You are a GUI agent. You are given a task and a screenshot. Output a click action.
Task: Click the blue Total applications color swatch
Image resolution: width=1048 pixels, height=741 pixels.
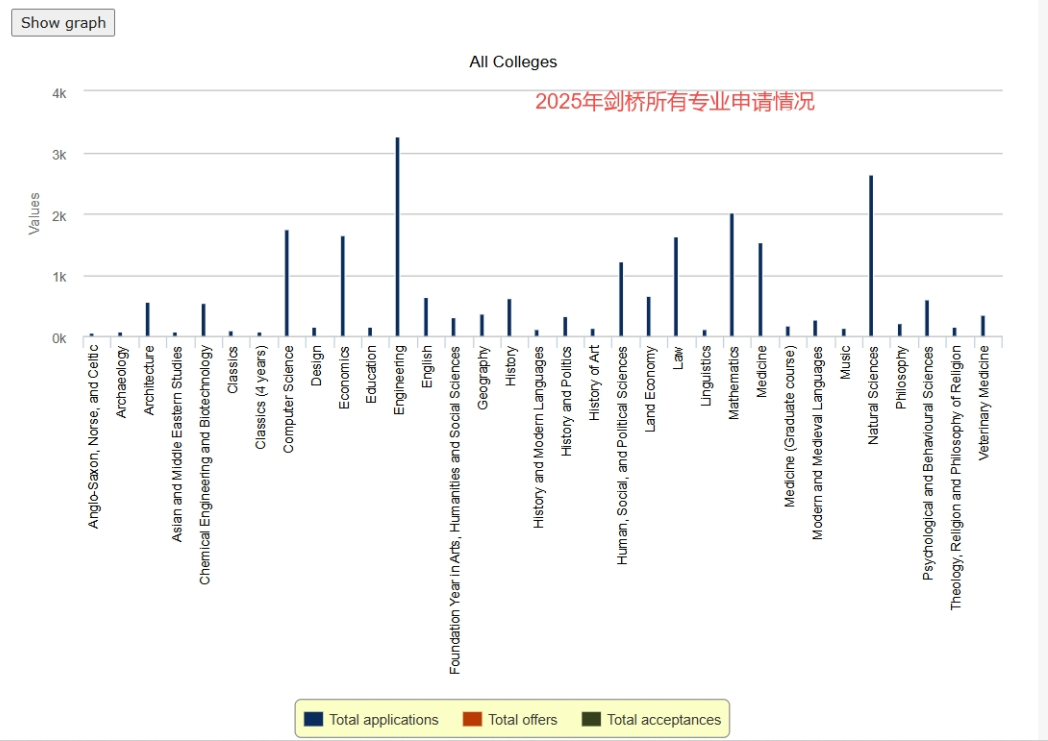coord(313,719)
